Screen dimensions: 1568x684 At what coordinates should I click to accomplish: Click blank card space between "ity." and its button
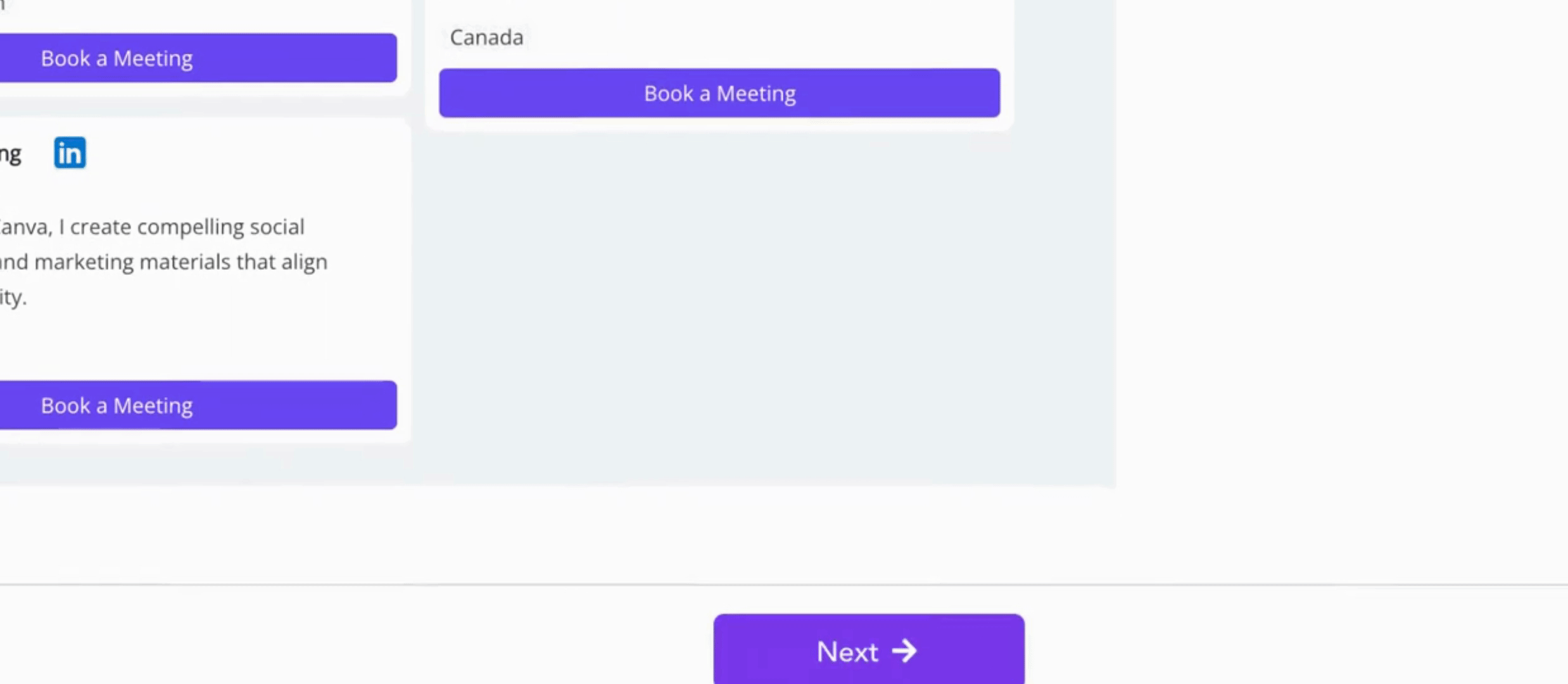point(190,342)
